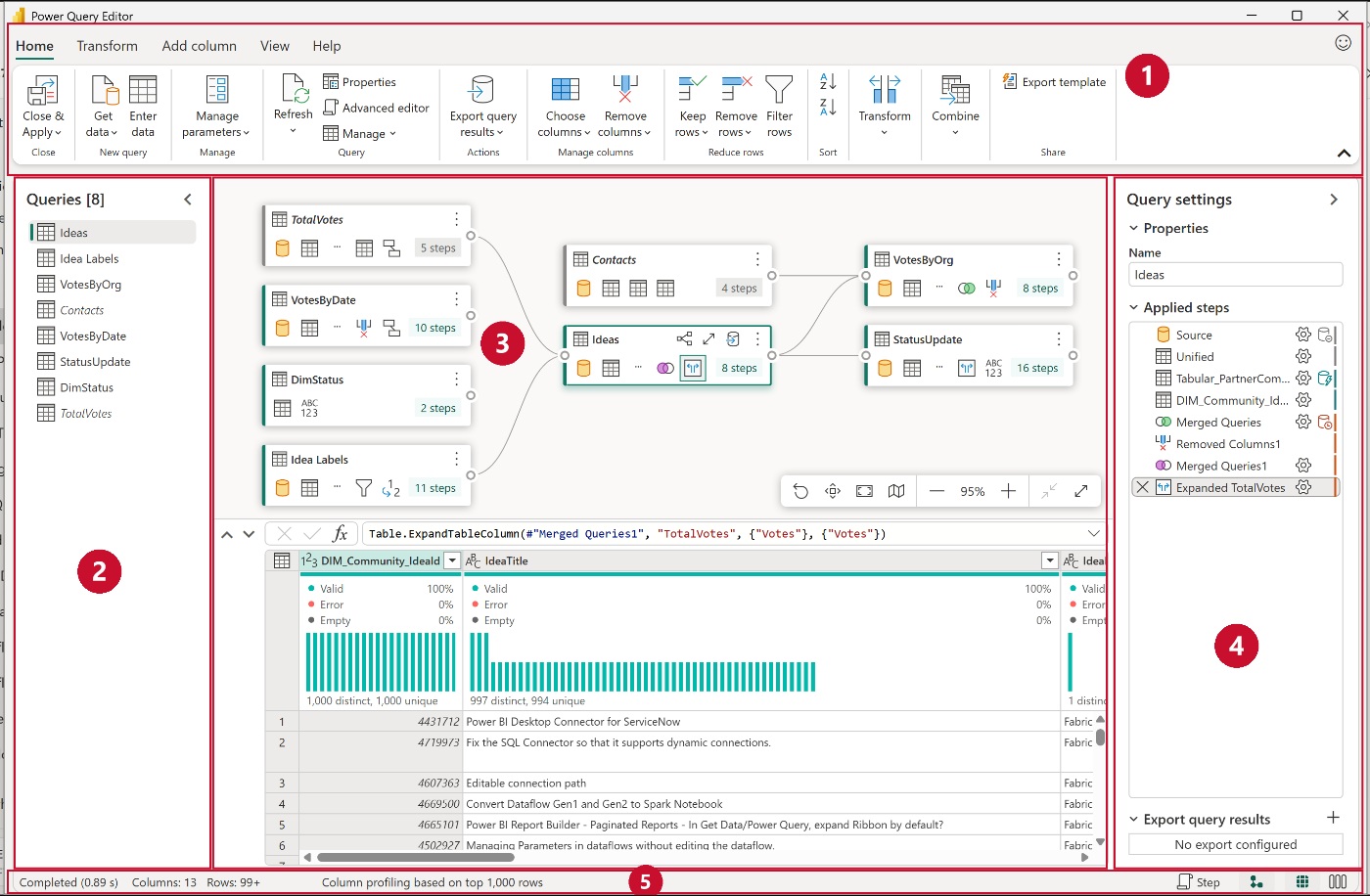Delete the Expanded TotalVotes step
This screenshot has height=896, width=1370.
pos(1142,487)
